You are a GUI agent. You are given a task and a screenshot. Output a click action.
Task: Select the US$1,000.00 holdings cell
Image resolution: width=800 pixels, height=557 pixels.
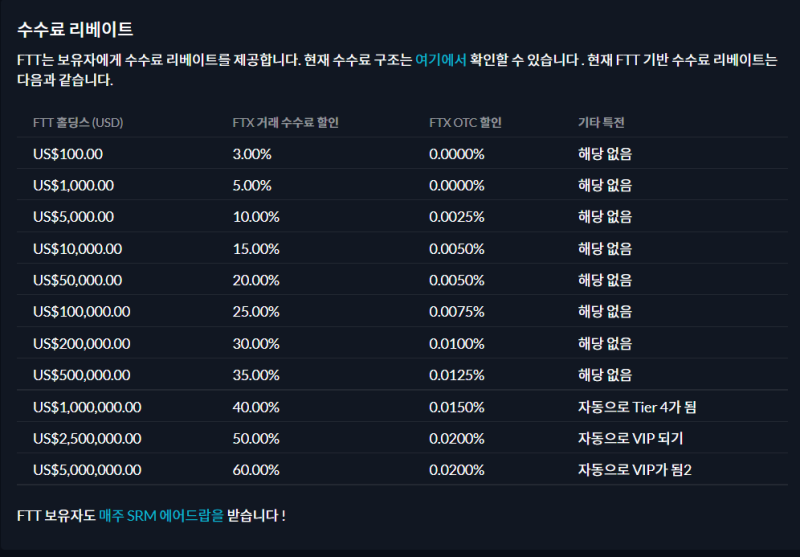(73, 185)
